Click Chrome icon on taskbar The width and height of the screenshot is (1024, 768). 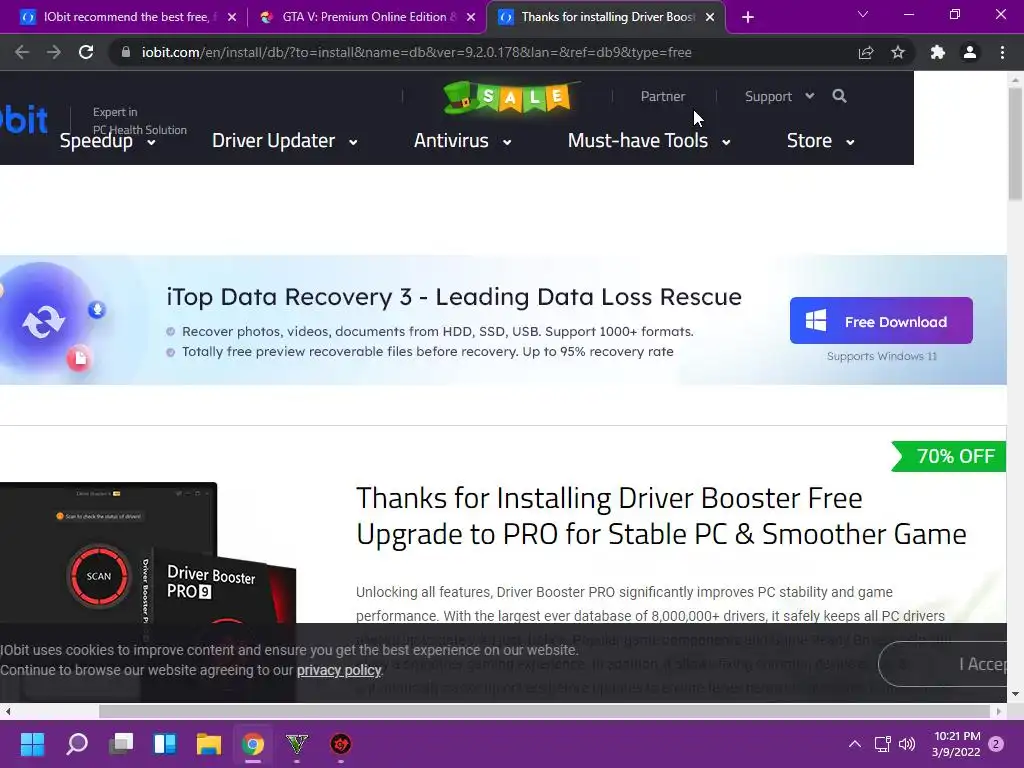[x=253, y=744]
